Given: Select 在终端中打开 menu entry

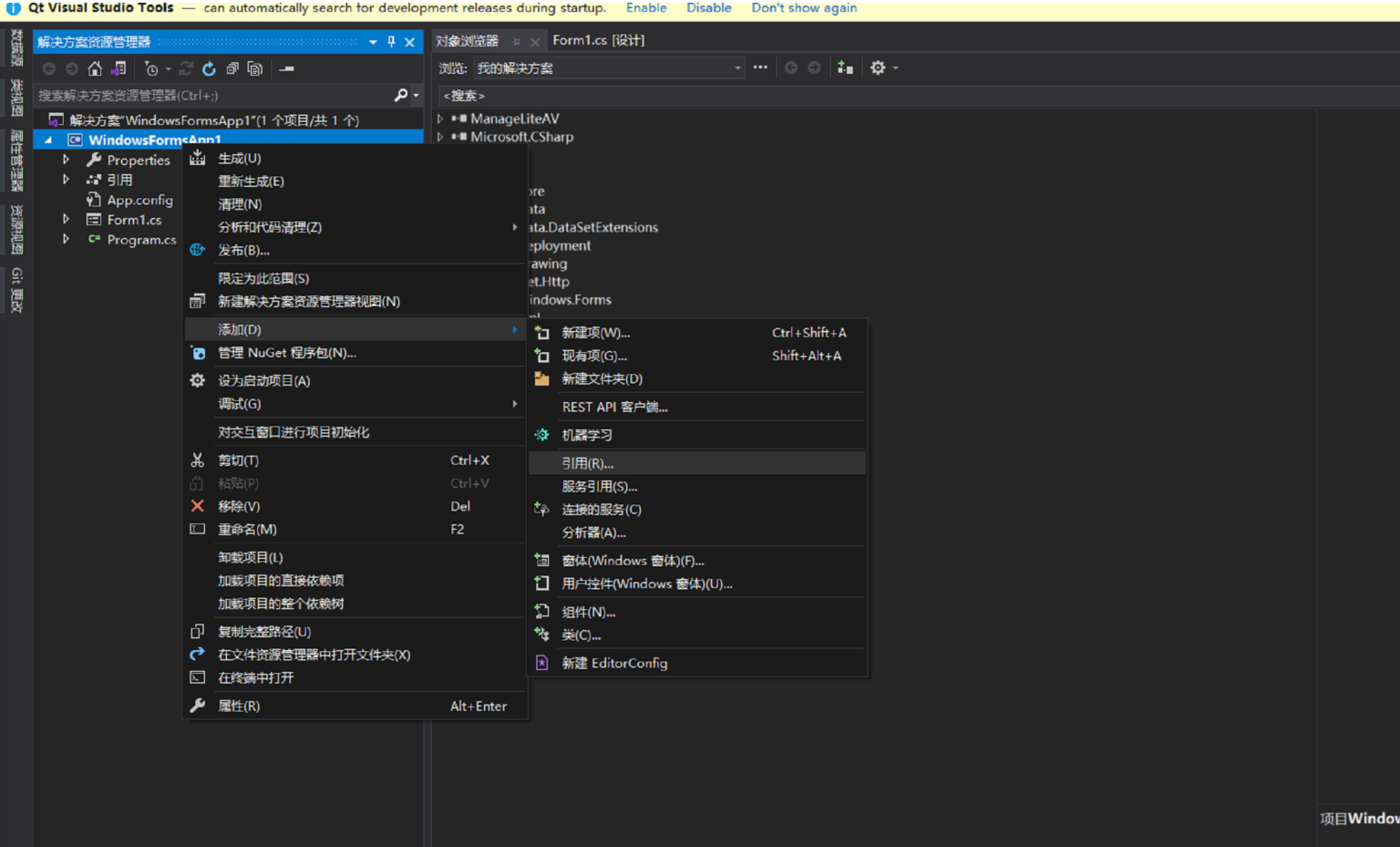Looking at the screenshot, I should tap(355, 677).
